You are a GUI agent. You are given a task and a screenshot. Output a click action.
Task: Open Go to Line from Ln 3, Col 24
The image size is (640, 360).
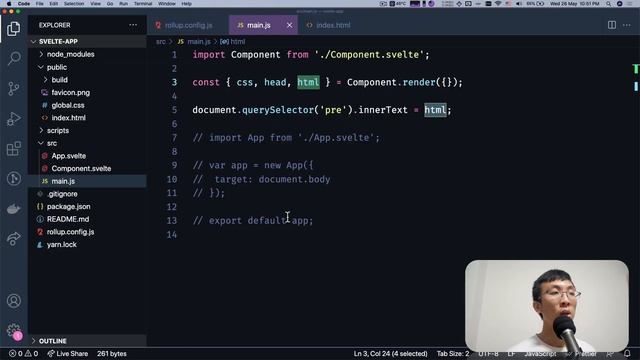click(x=390, y=353)
